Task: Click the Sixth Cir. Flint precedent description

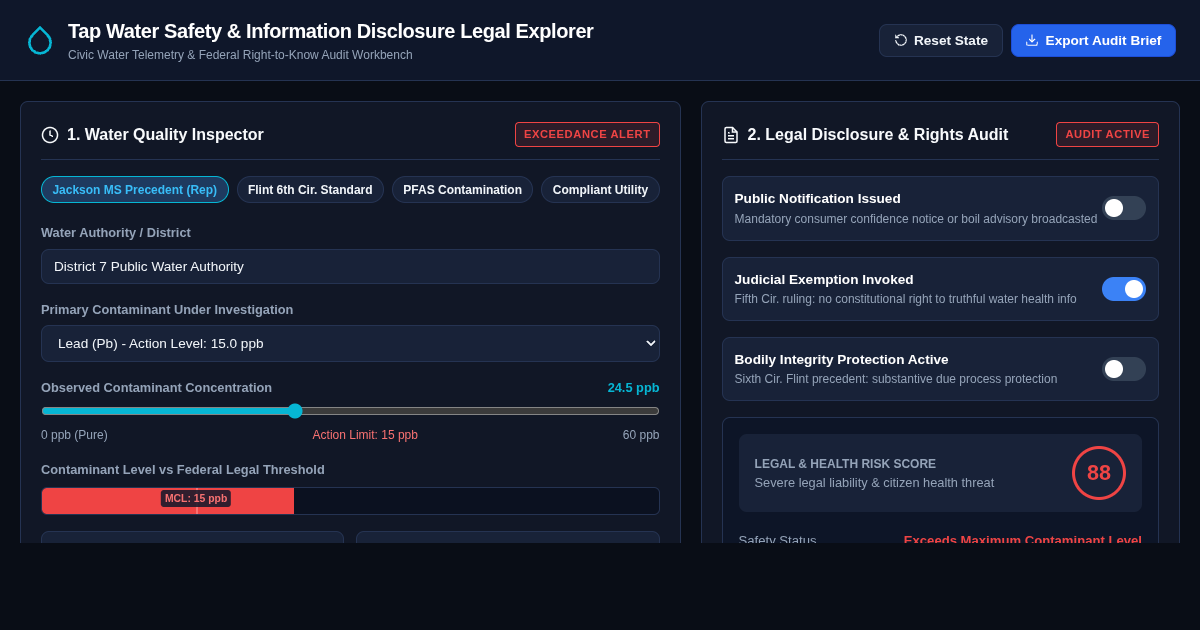Action: pyautogui.click(x=896, y=379)
